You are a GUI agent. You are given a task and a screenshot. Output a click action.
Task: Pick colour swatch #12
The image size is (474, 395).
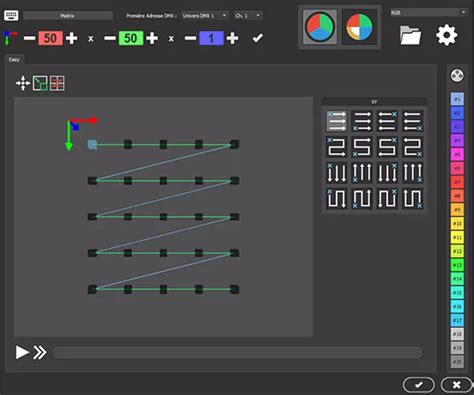tap(457, 251)
